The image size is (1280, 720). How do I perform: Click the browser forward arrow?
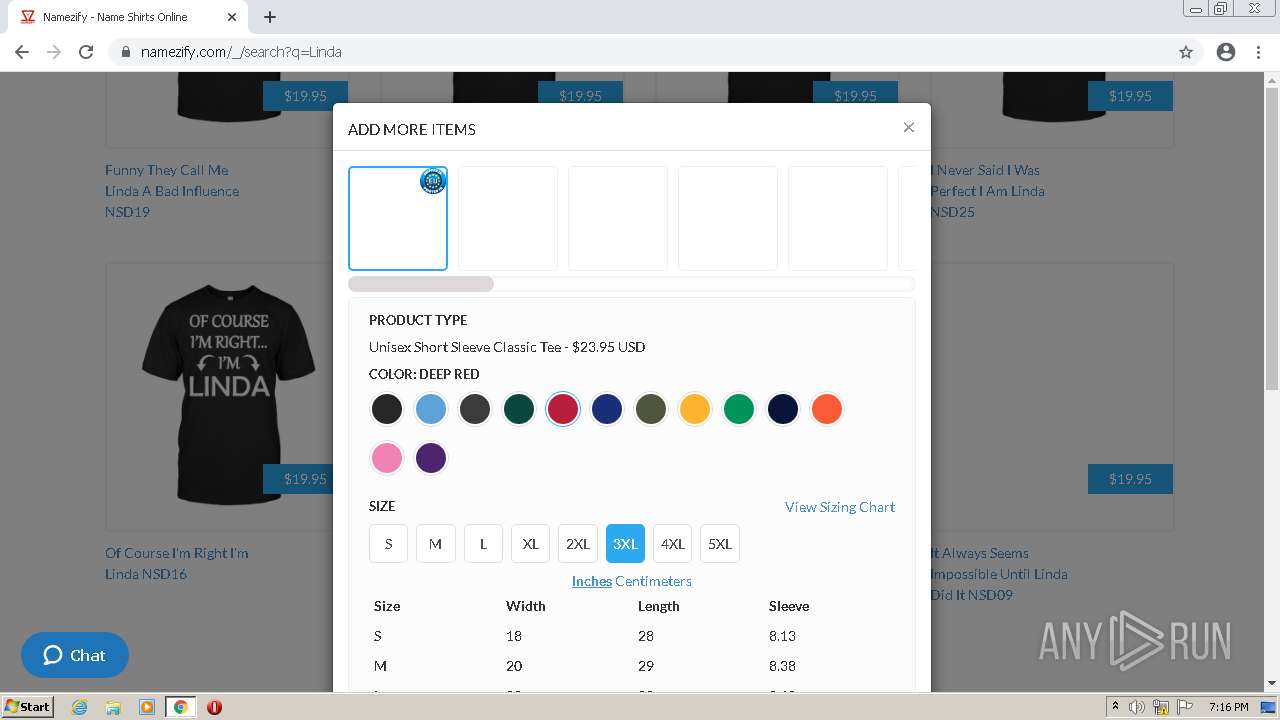pyautogui.click(x=54, y=52)
